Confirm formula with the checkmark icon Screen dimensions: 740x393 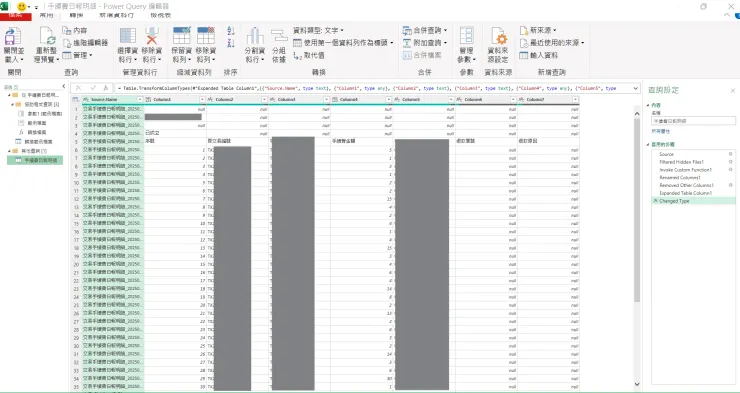(x=93, y=88)
